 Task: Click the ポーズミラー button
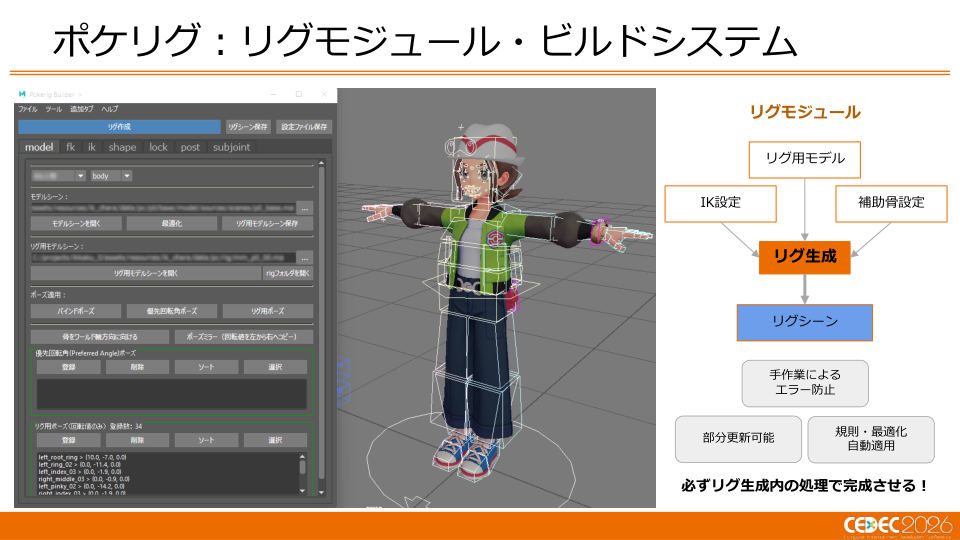pos(244,337)
